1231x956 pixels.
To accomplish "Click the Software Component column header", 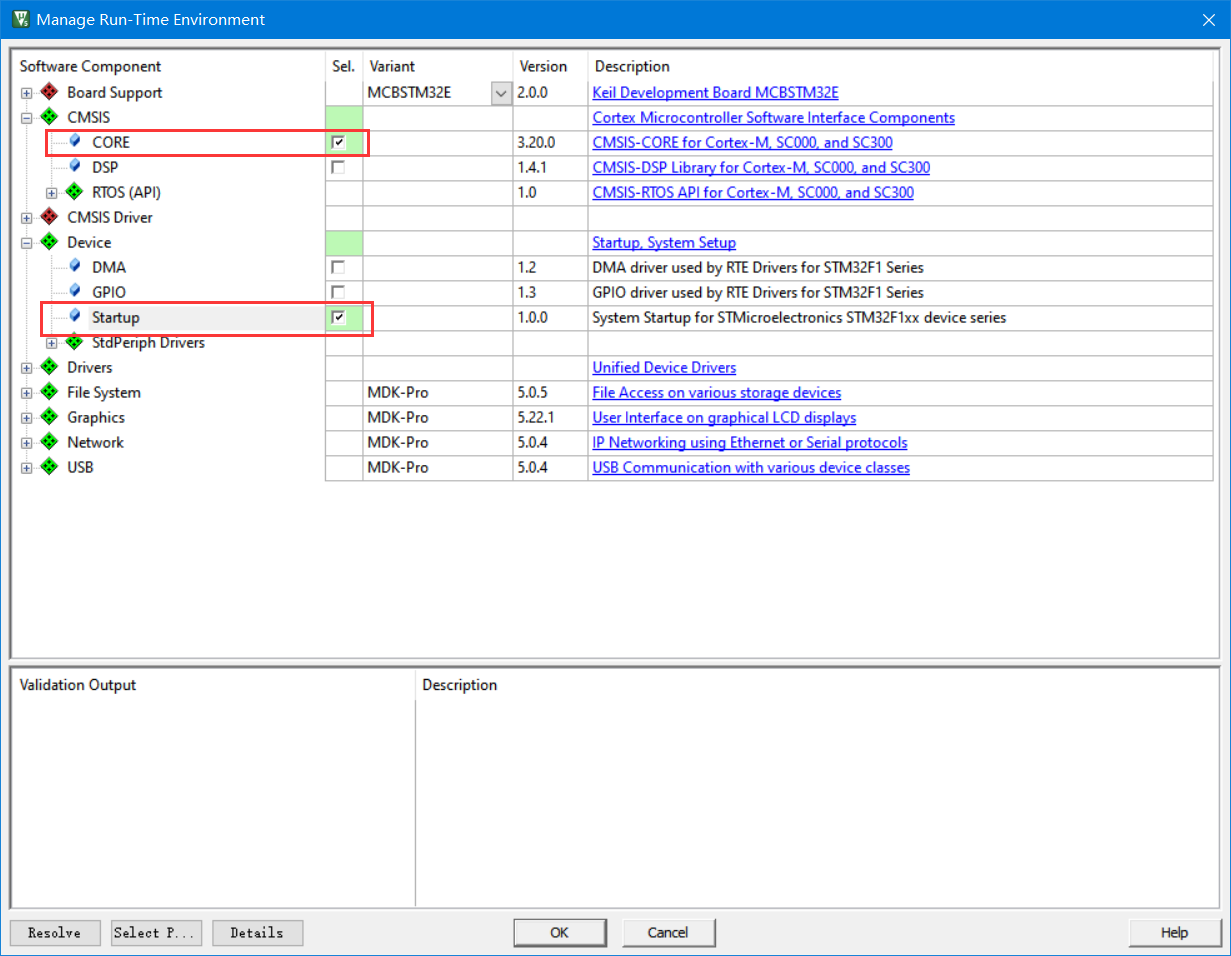I will point(90,66).
